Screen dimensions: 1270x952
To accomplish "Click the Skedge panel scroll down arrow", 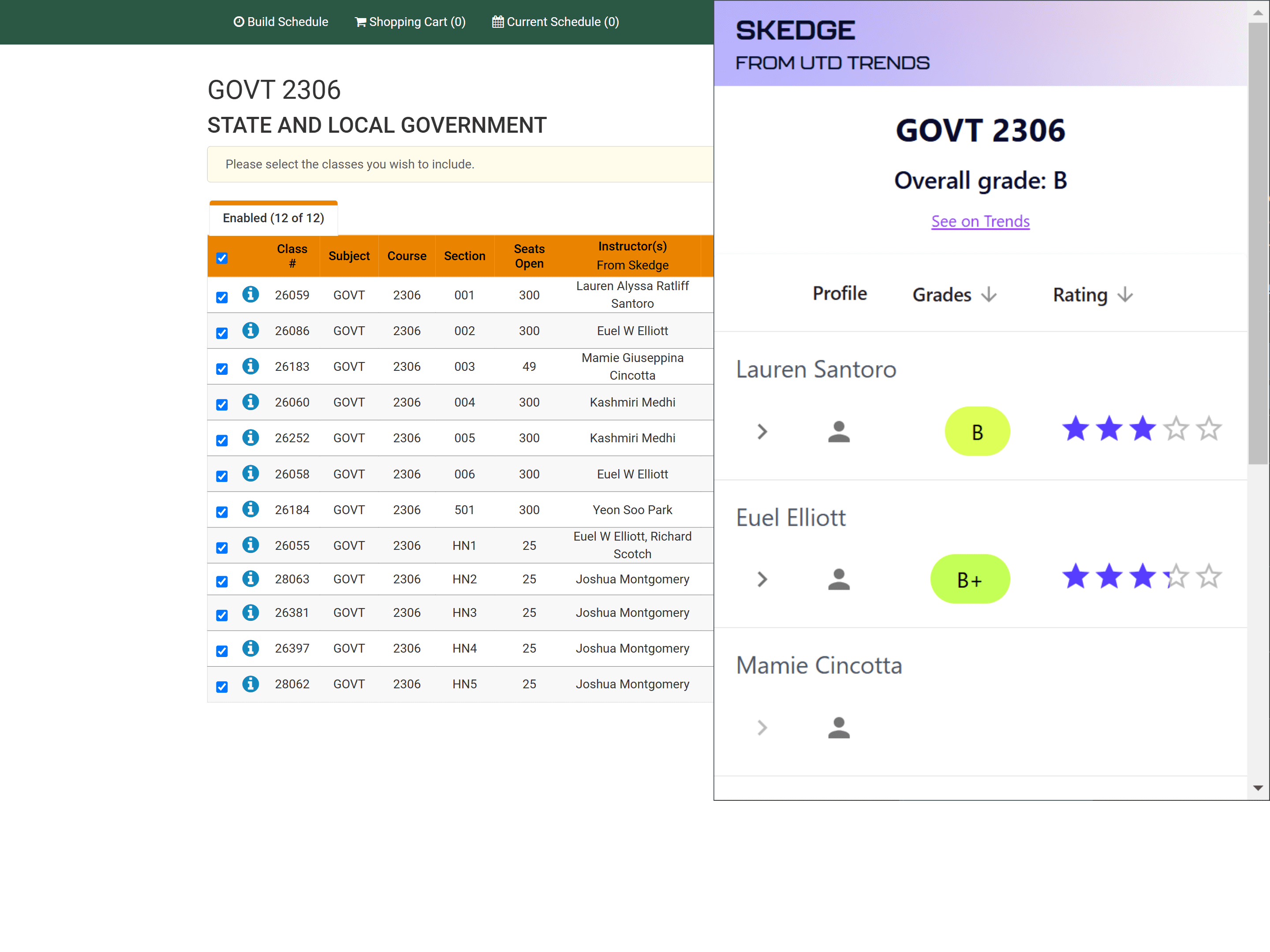I will (1257, 788).
